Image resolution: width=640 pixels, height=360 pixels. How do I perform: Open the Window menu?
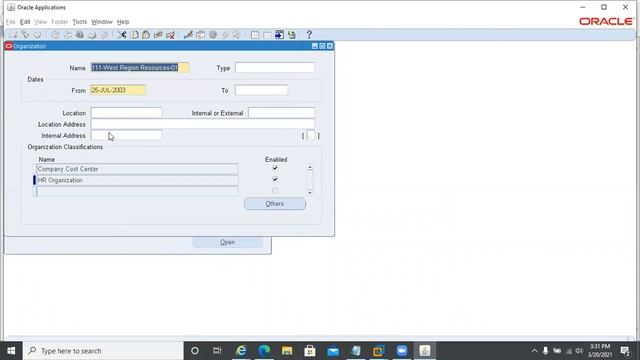[x=102, y=22]
